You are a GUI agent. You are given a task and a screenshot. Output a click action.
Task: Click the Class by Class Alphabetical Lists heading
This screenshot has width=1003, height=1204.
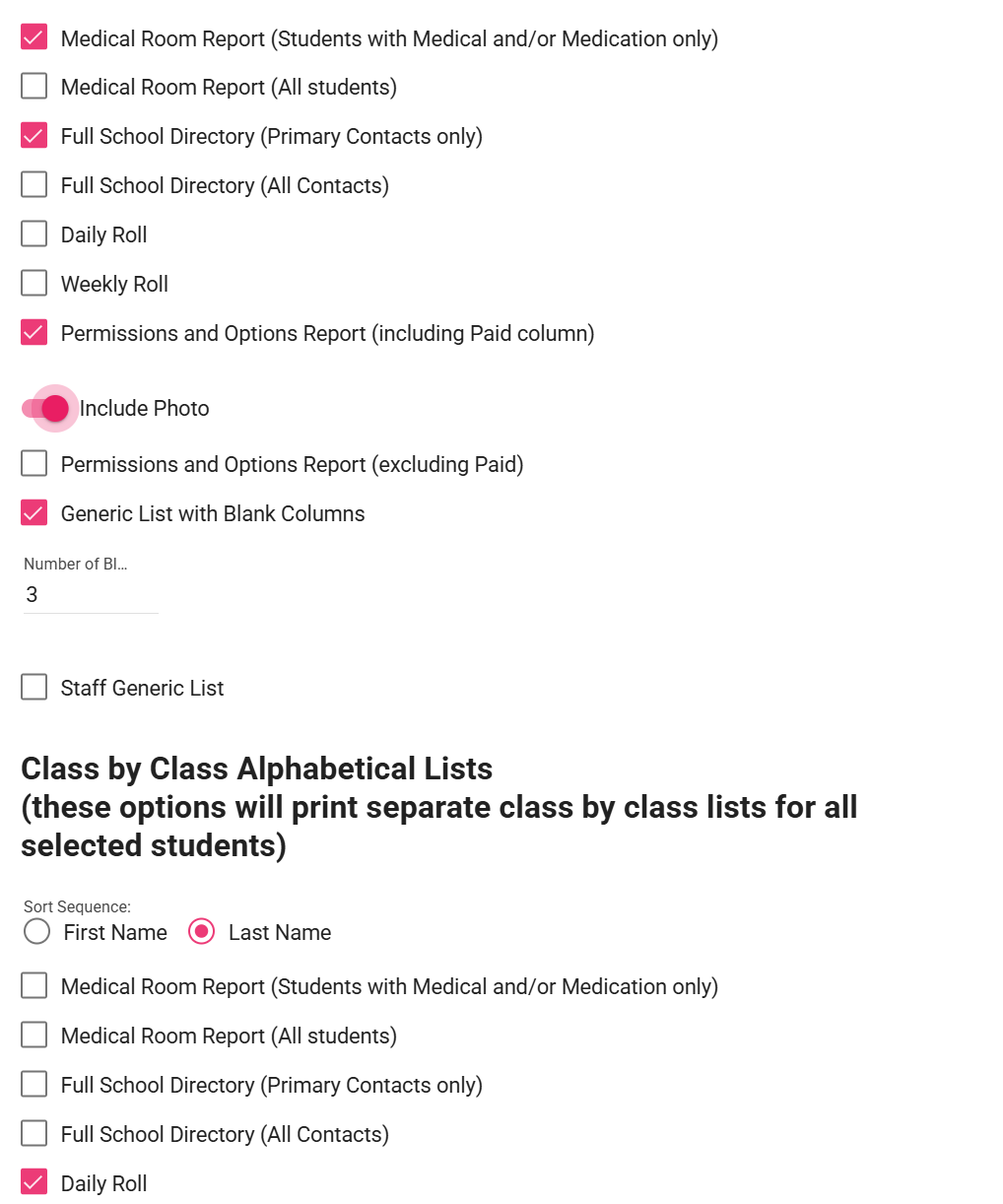pyautogui.click(x=257, y=769)
